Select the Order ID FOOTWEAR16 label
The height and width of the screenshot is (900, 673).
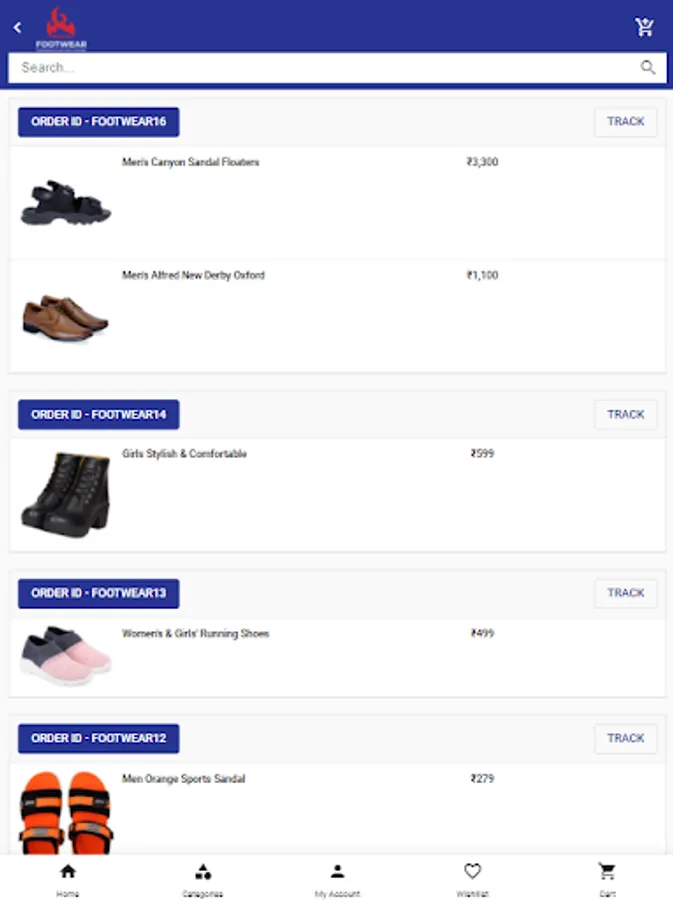[x=98, y=121]
